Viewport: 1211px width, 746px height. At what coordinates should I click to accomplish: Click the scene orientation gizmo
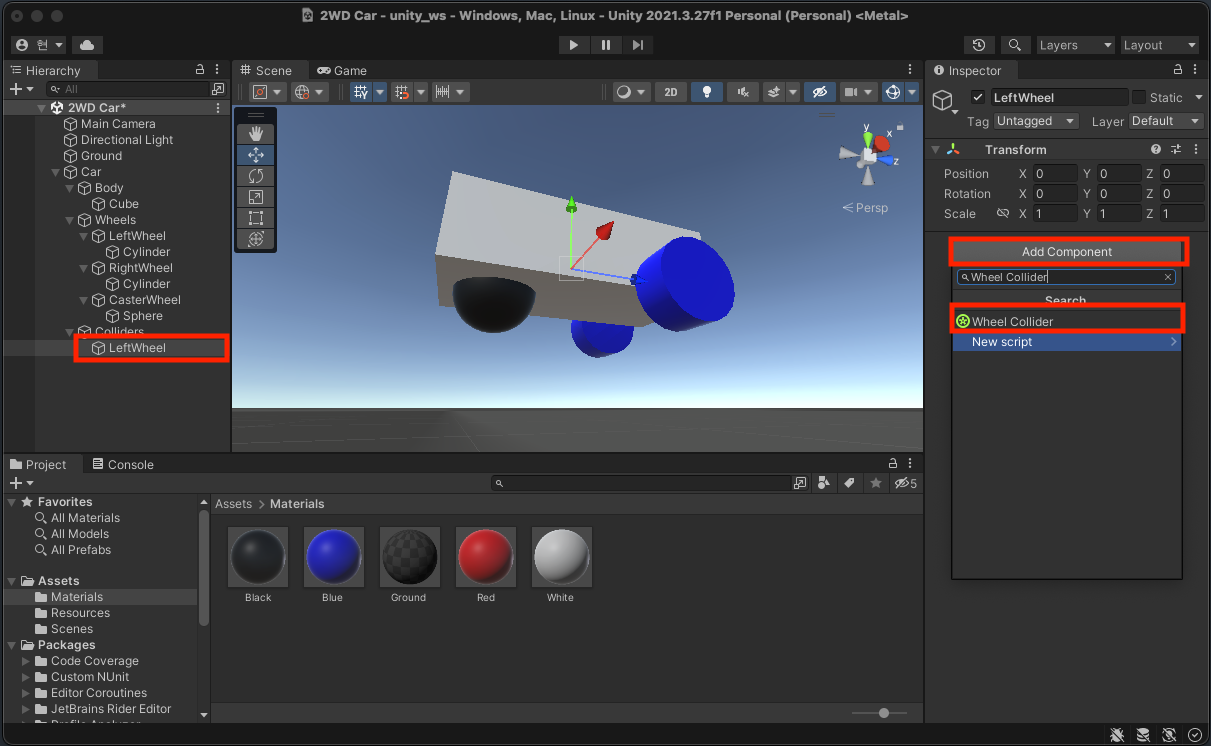coord(869,155)
